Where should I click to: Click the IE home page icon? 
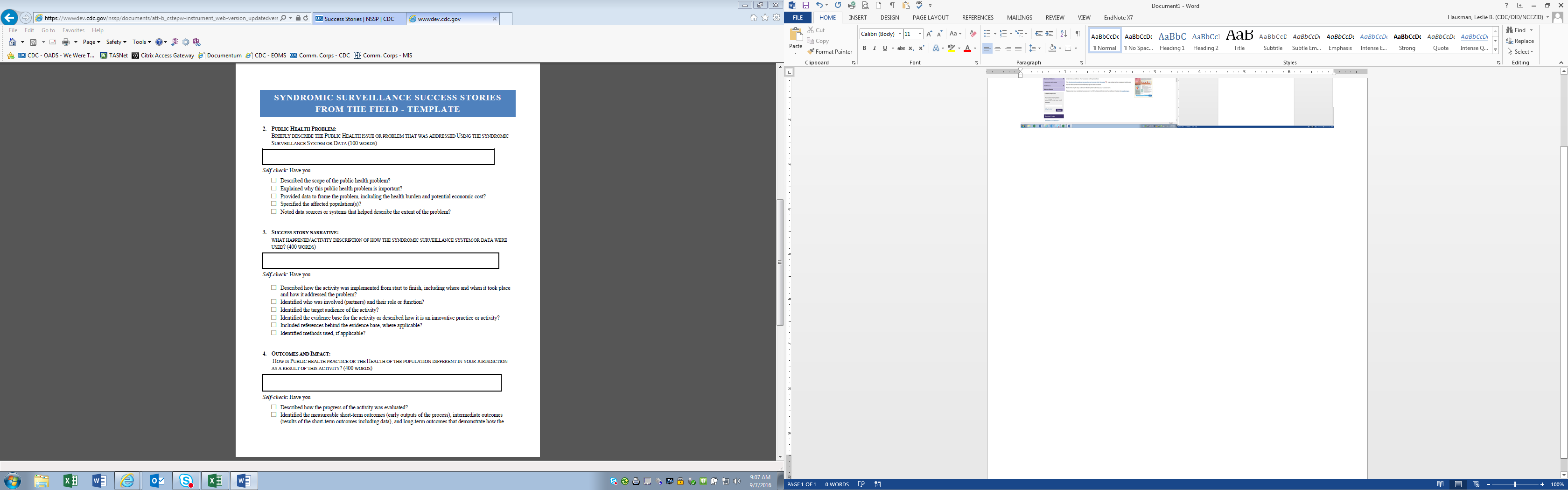point(754,18)
